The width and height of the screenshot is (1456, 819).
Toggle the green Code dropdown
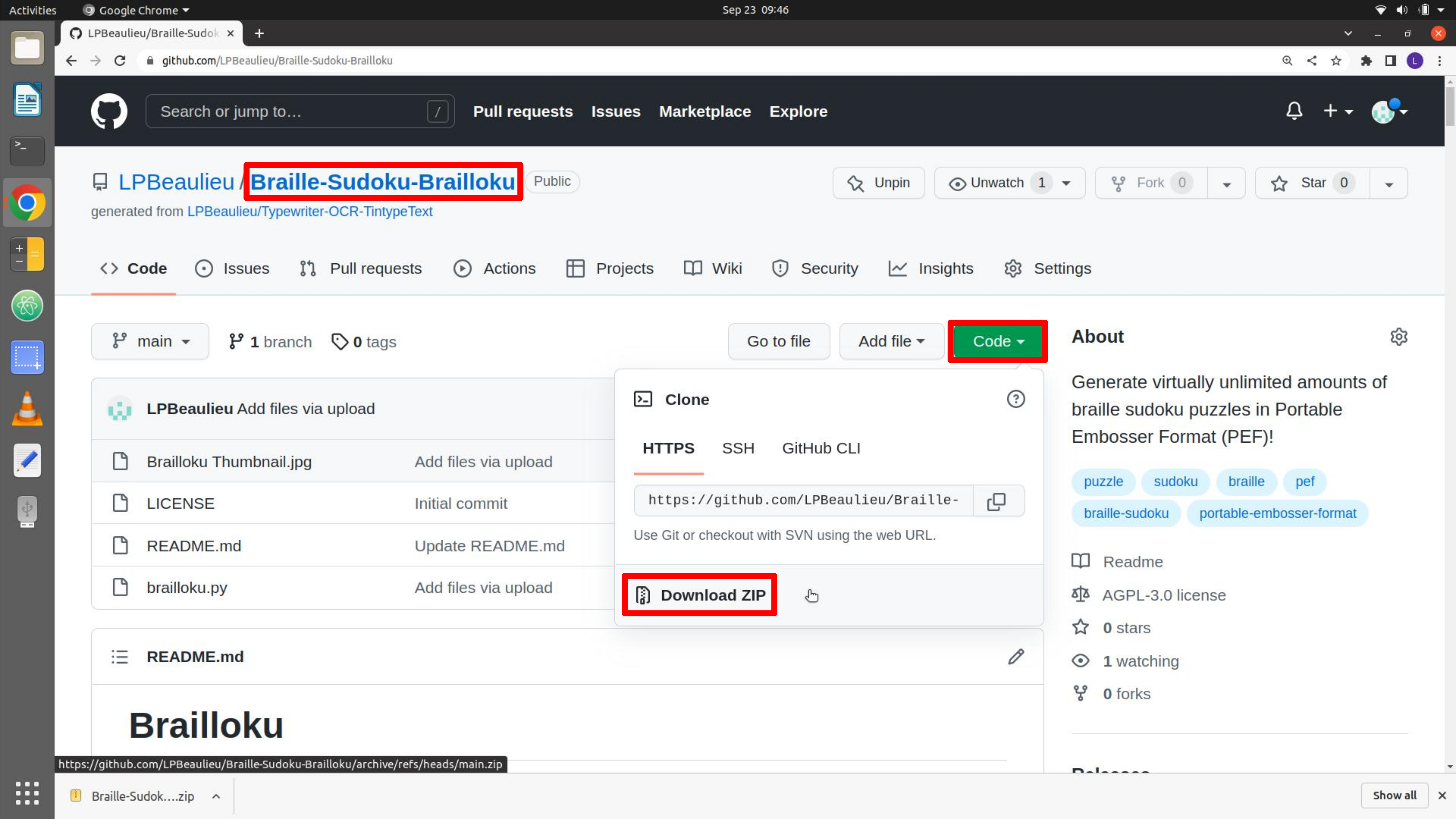[998, 341]
